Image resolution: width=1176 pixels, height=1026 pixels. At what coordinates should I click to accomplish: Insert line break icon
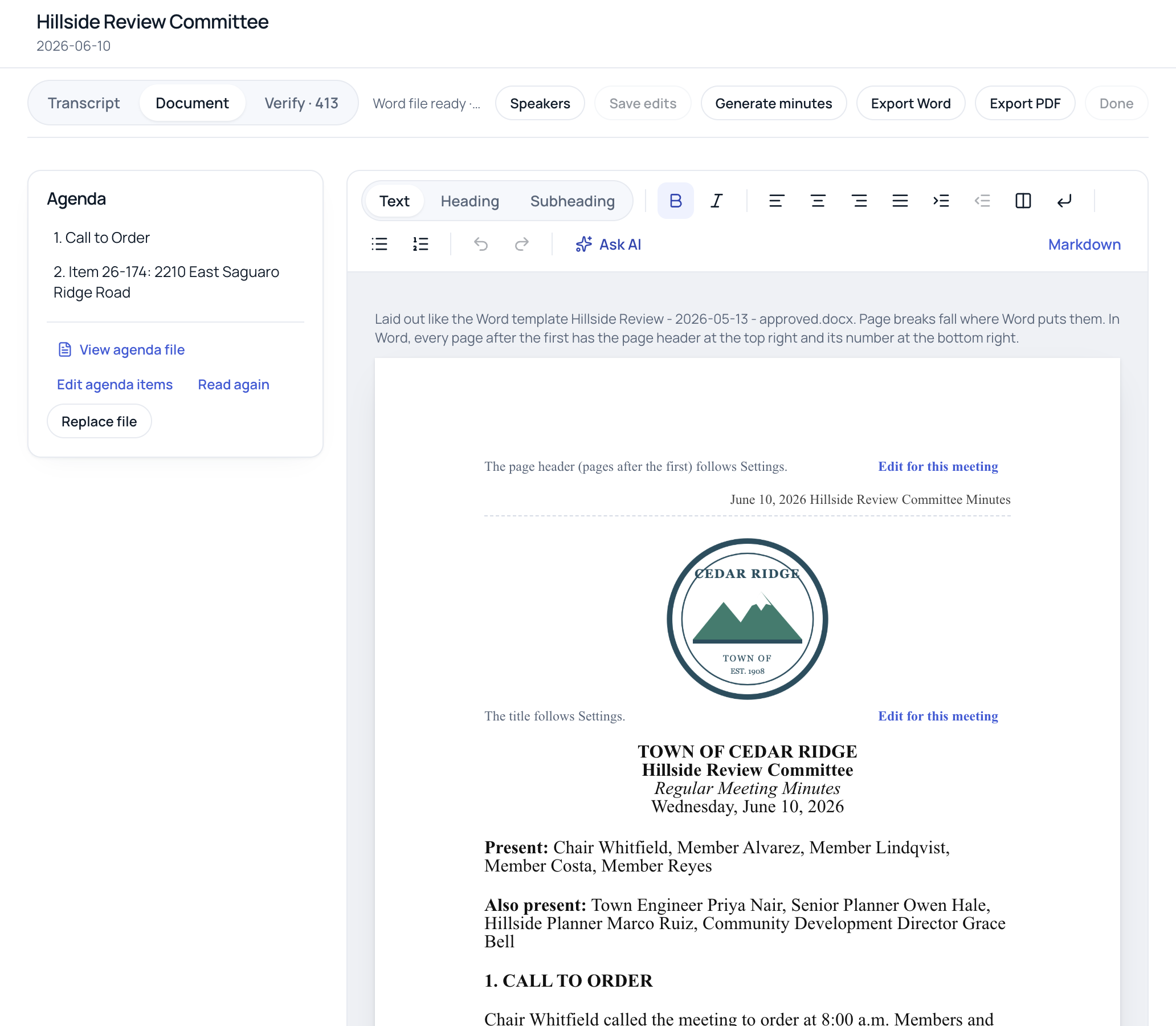coord(1064,201)
